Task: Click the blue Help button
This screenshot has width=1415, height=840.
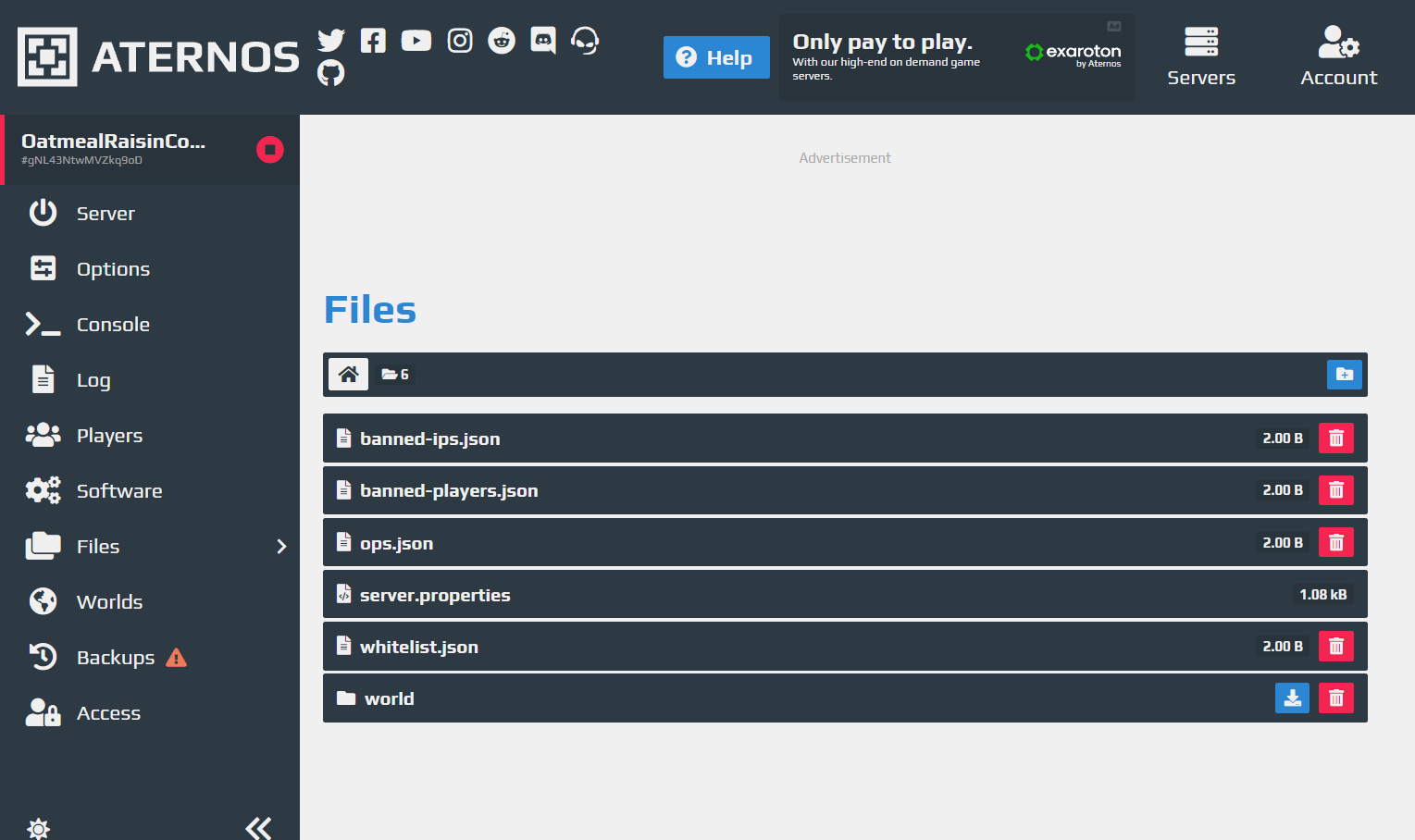Action: point(716,57)
